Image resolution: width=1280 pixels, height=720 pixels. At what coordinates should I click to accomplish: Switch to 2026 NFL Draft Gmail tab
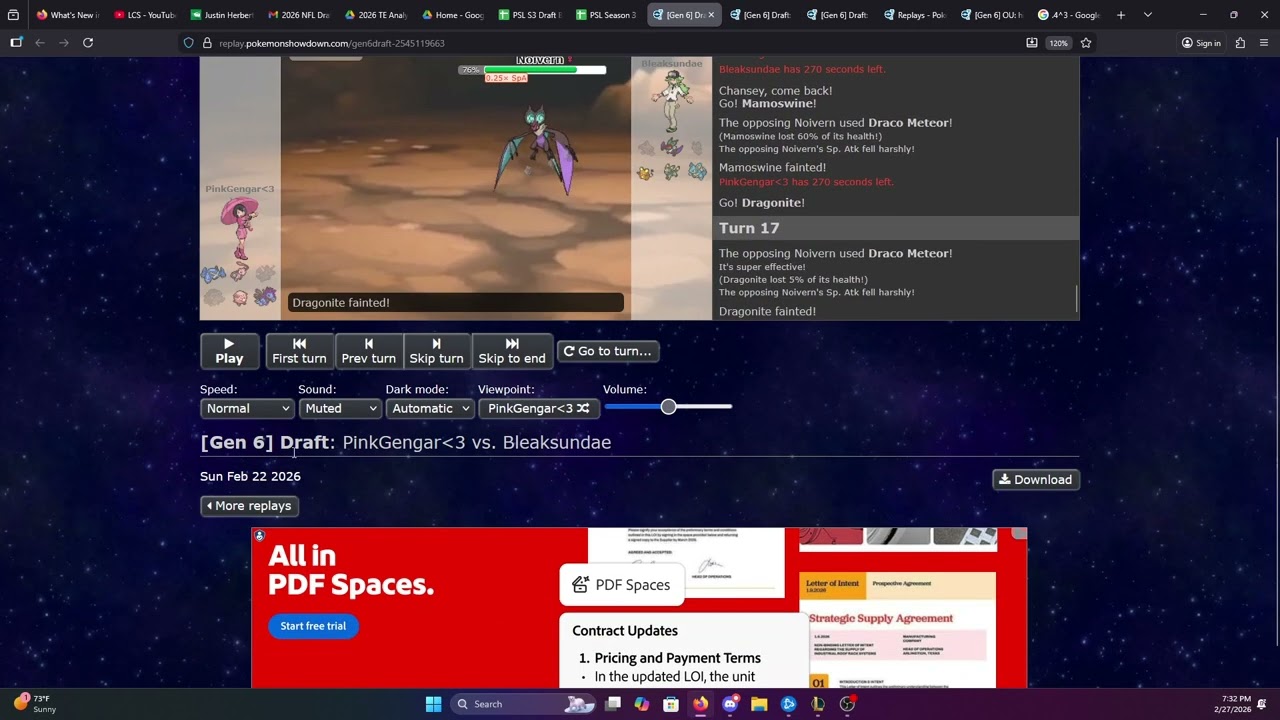click(x=299, y=15)
